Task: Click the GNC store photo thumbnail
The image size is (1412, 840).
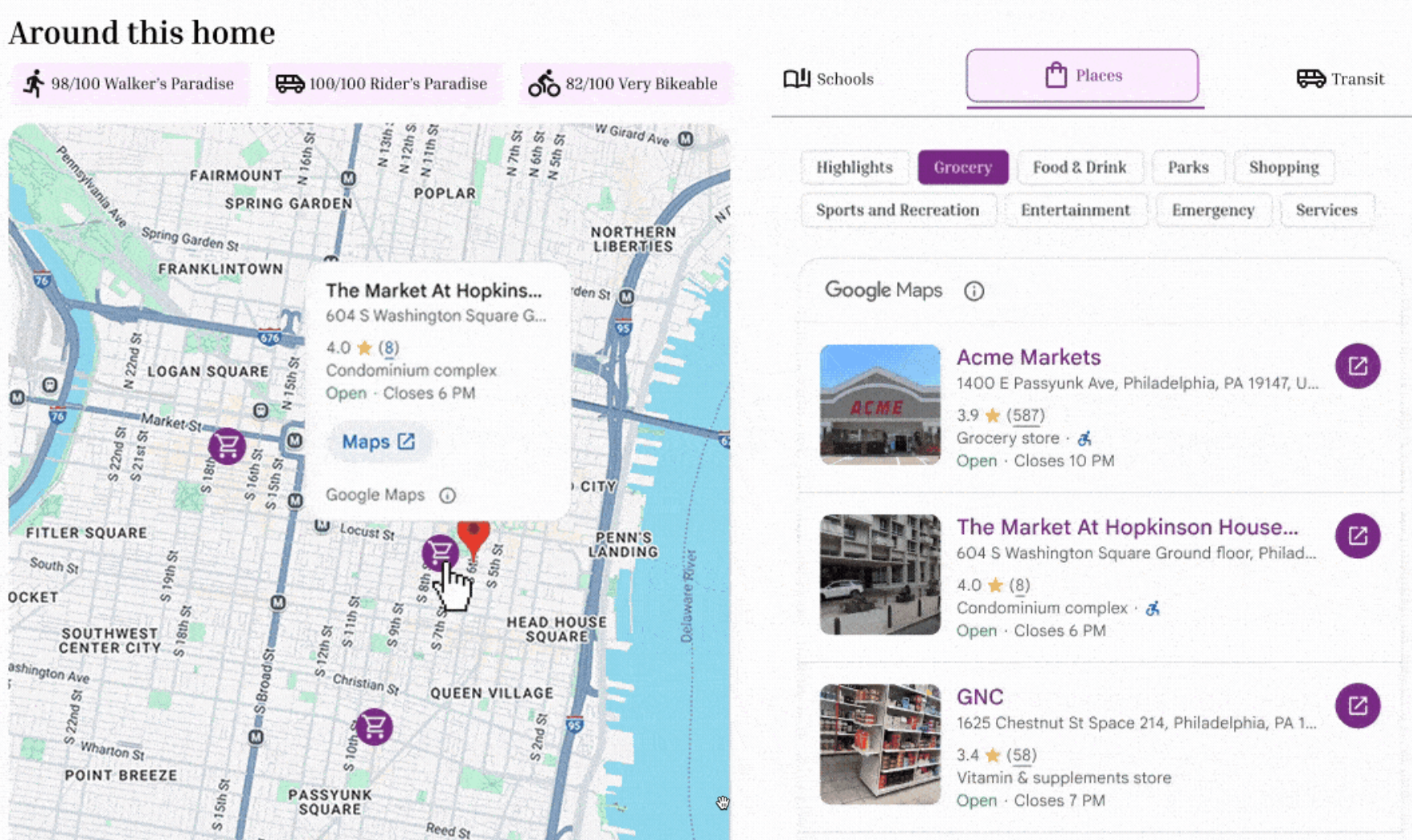Action: pos(880,743)
